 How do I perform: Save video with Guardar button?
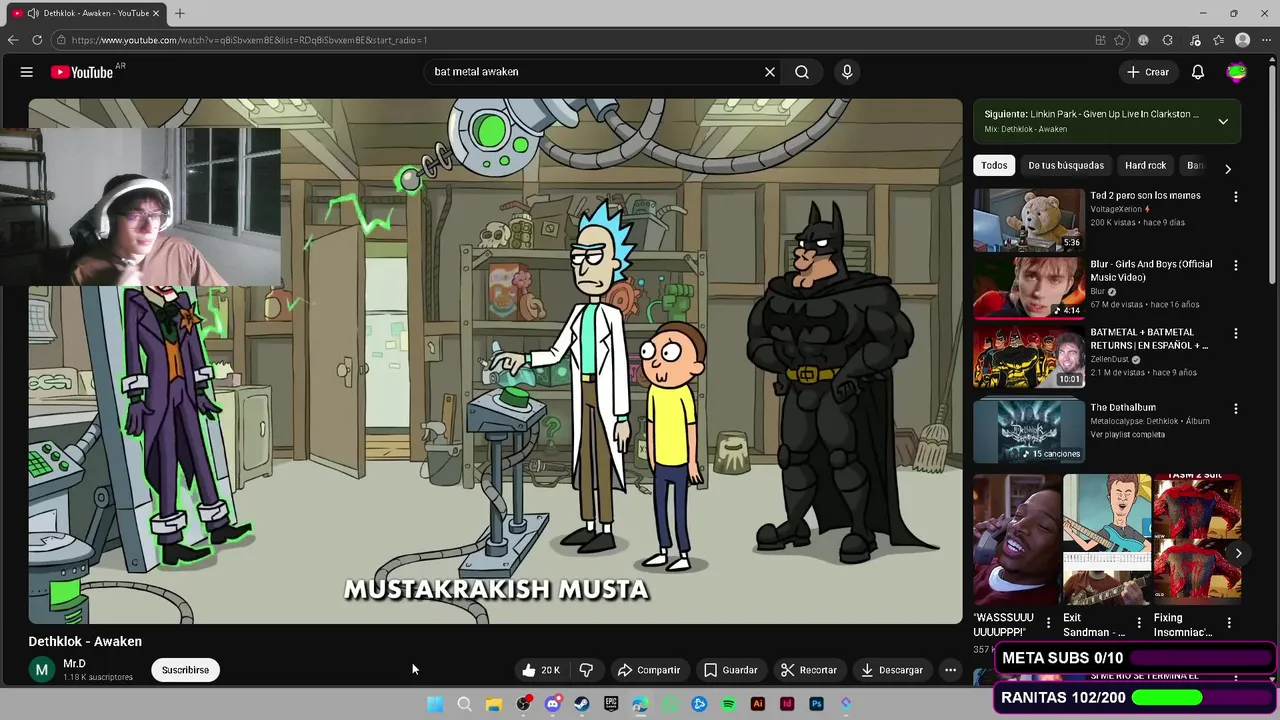click(x=731, y=670)
